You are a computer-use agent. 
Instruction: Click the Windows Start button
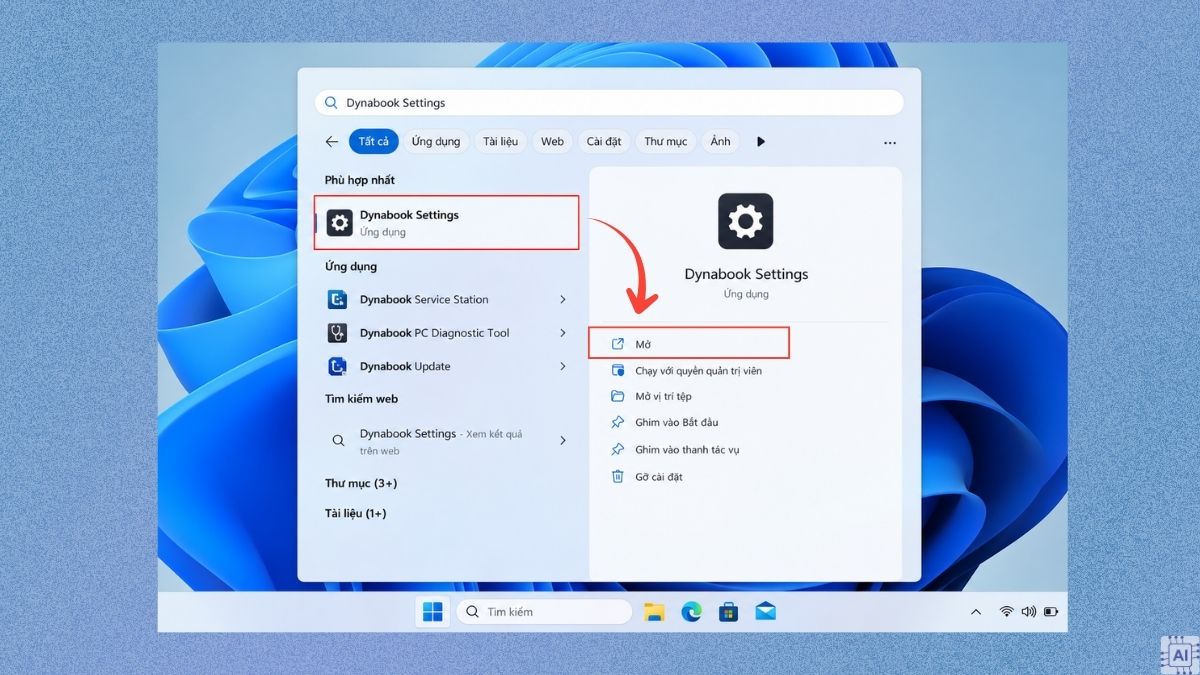click(433, 612)
